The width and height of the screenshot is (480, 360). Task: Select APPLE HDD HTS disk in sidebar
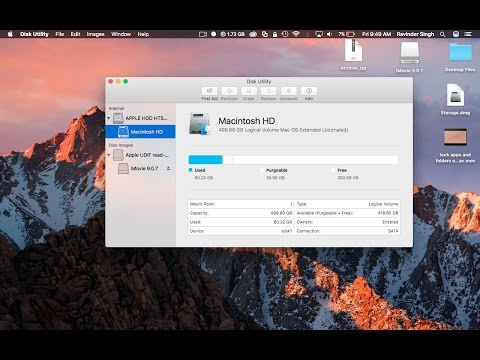(x=140, y=118)
